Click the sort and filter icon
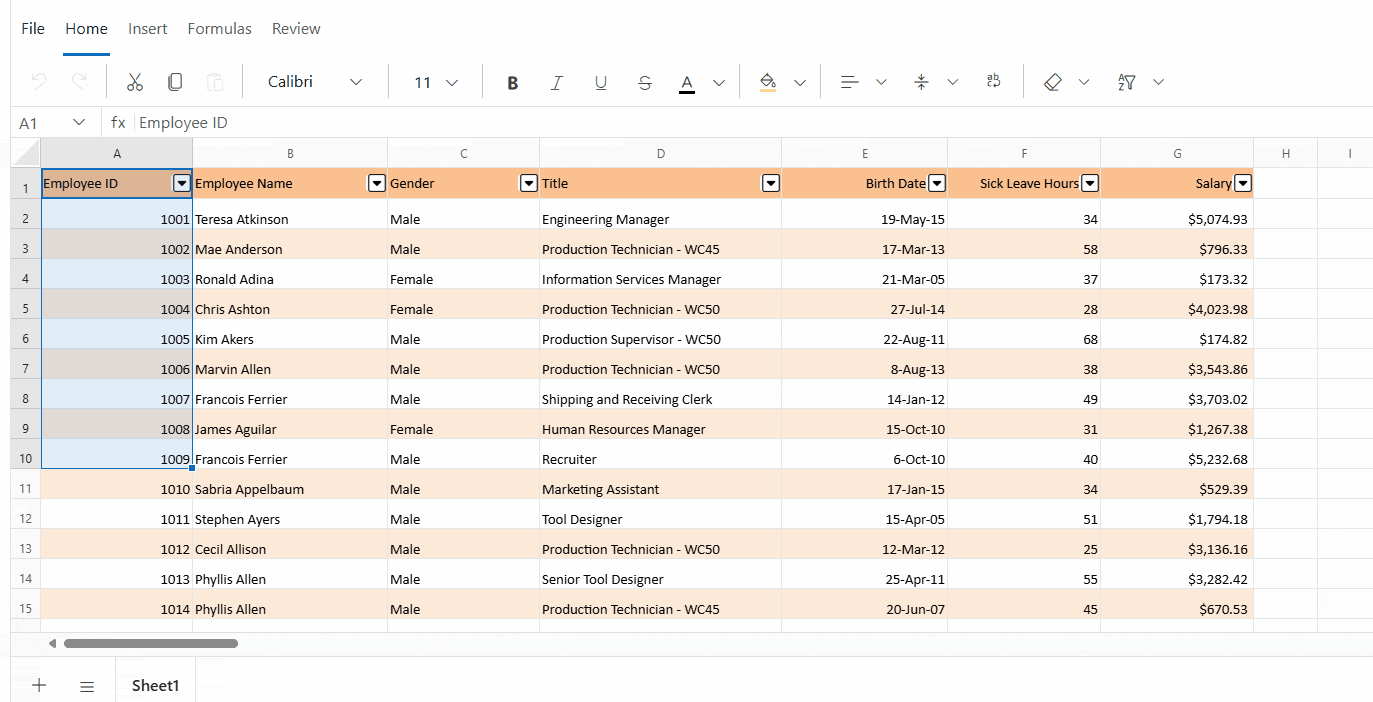The width and height of the screenshot is (1373, 702). tap(1127, 82)
